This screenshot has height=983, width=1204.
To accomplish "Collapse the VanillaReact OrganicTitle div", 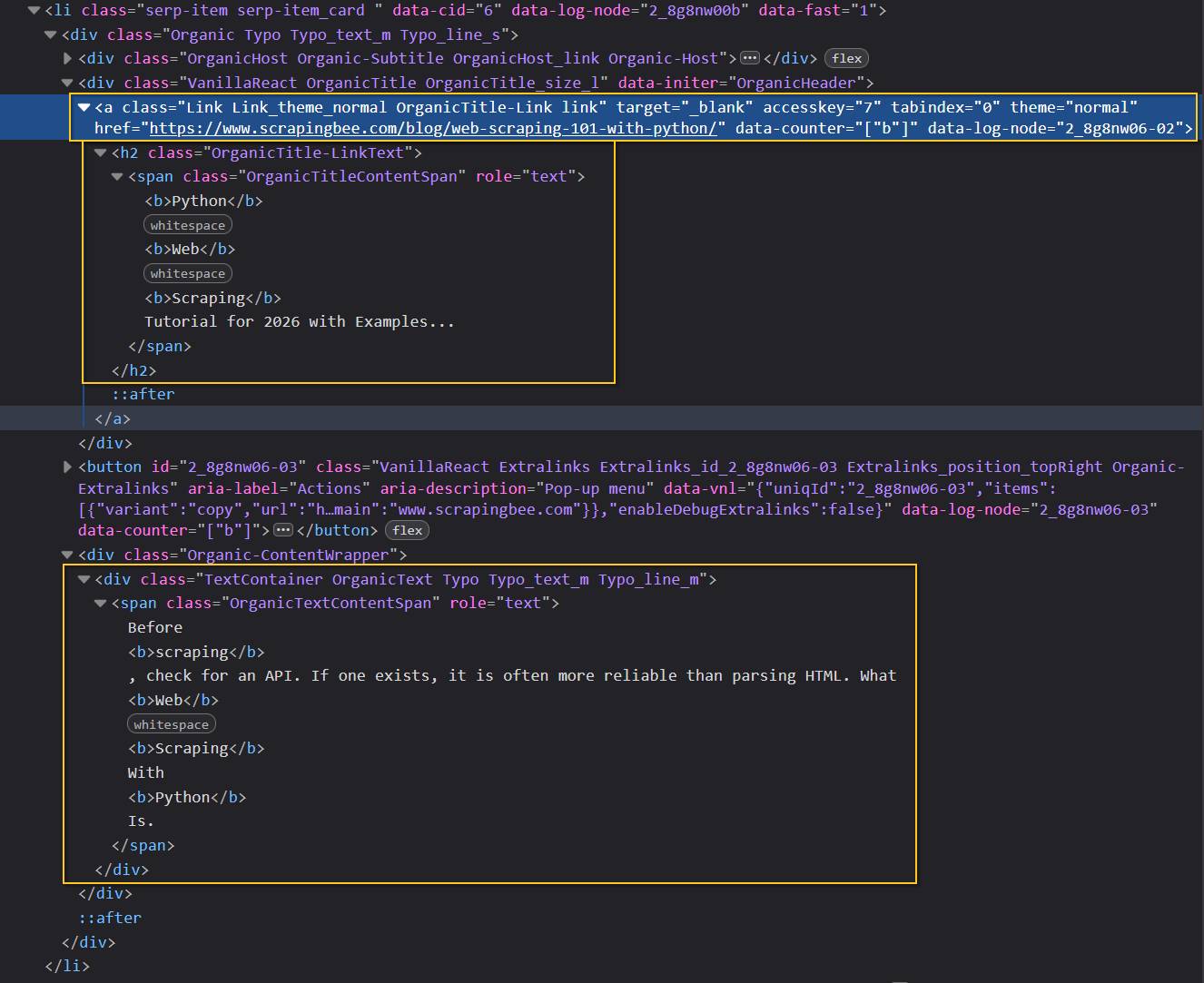I will tap(68, 83).
